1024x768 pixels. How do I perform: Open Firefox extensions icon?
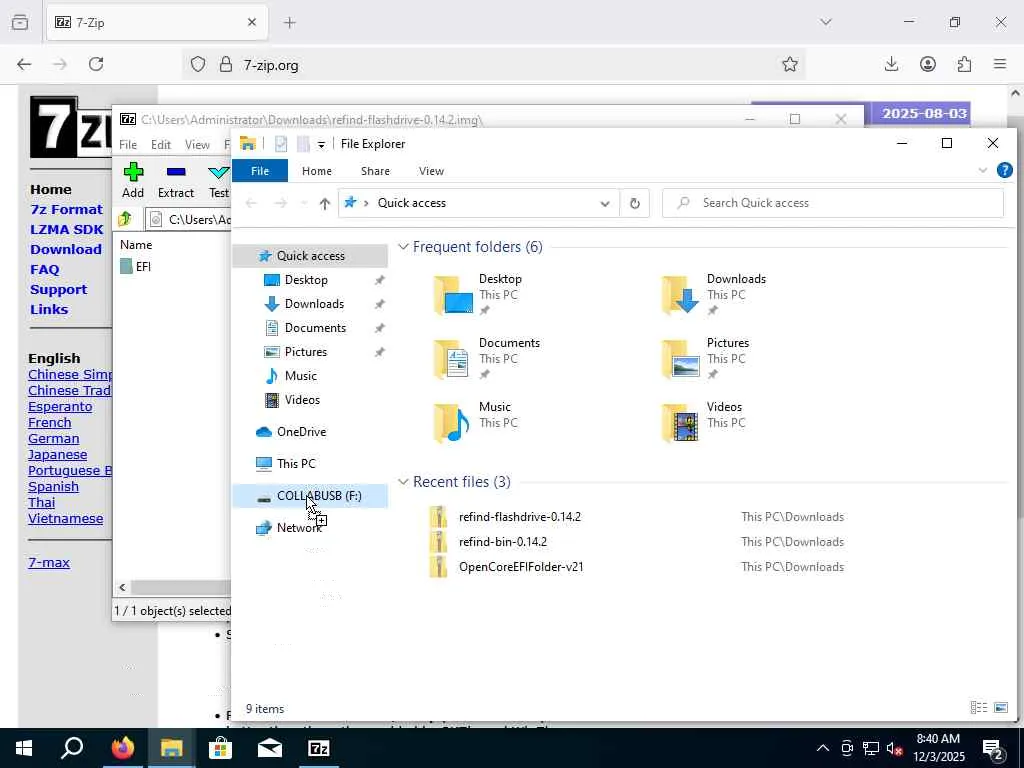click(x=964, y=64)
